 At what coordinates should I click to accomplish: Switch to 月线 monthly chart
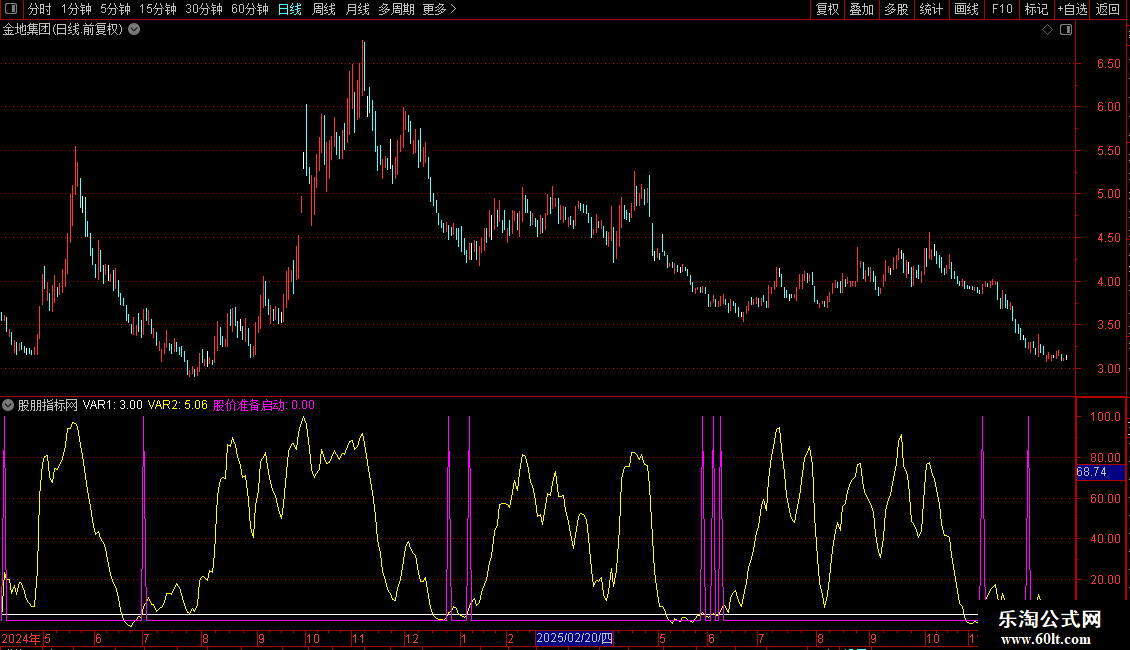357,9
